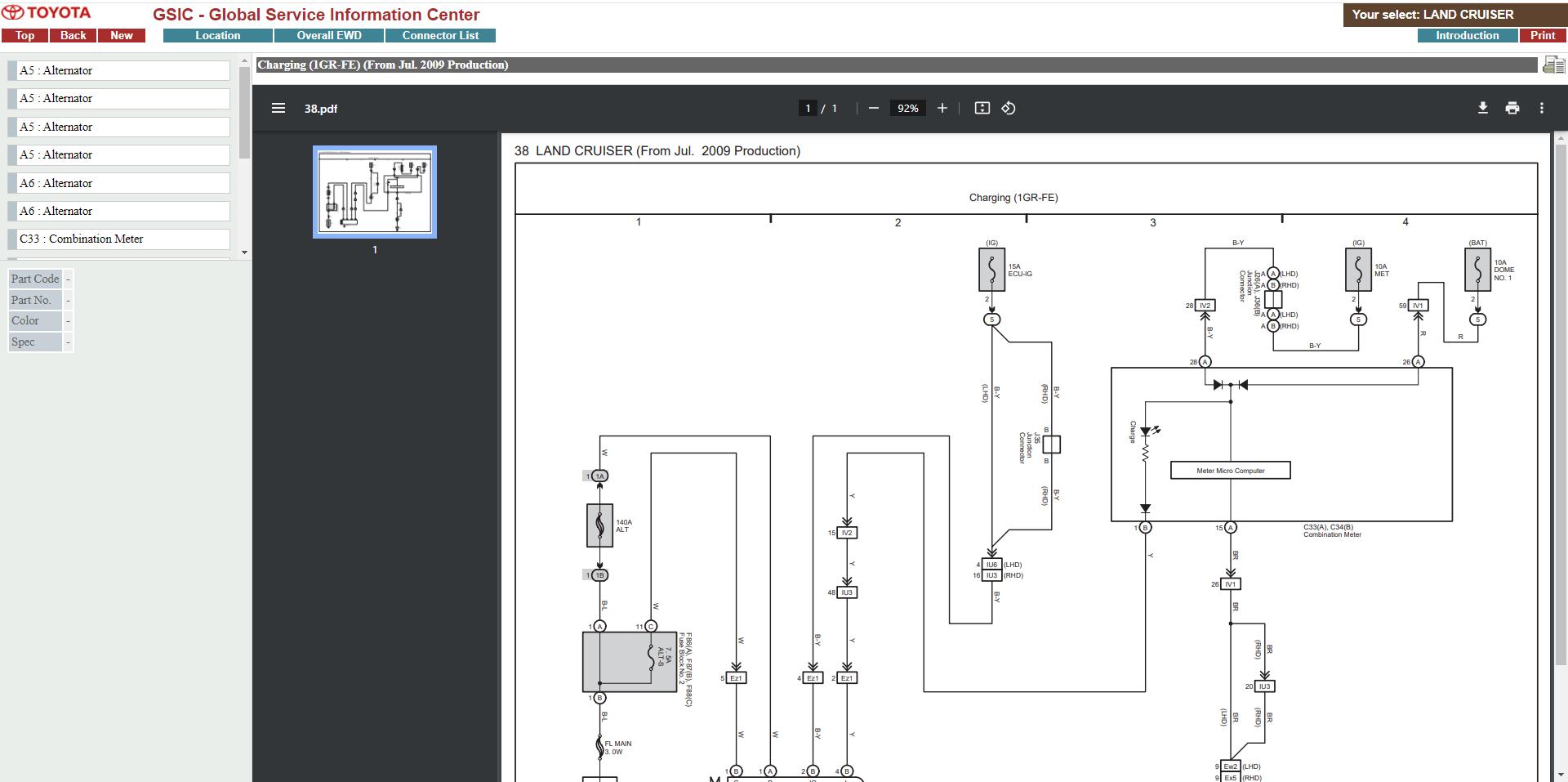Viewport: 1568px width, 782px height.
Task: Click the Your select: LAND CRUISER banner
Action: point(1454,15)
